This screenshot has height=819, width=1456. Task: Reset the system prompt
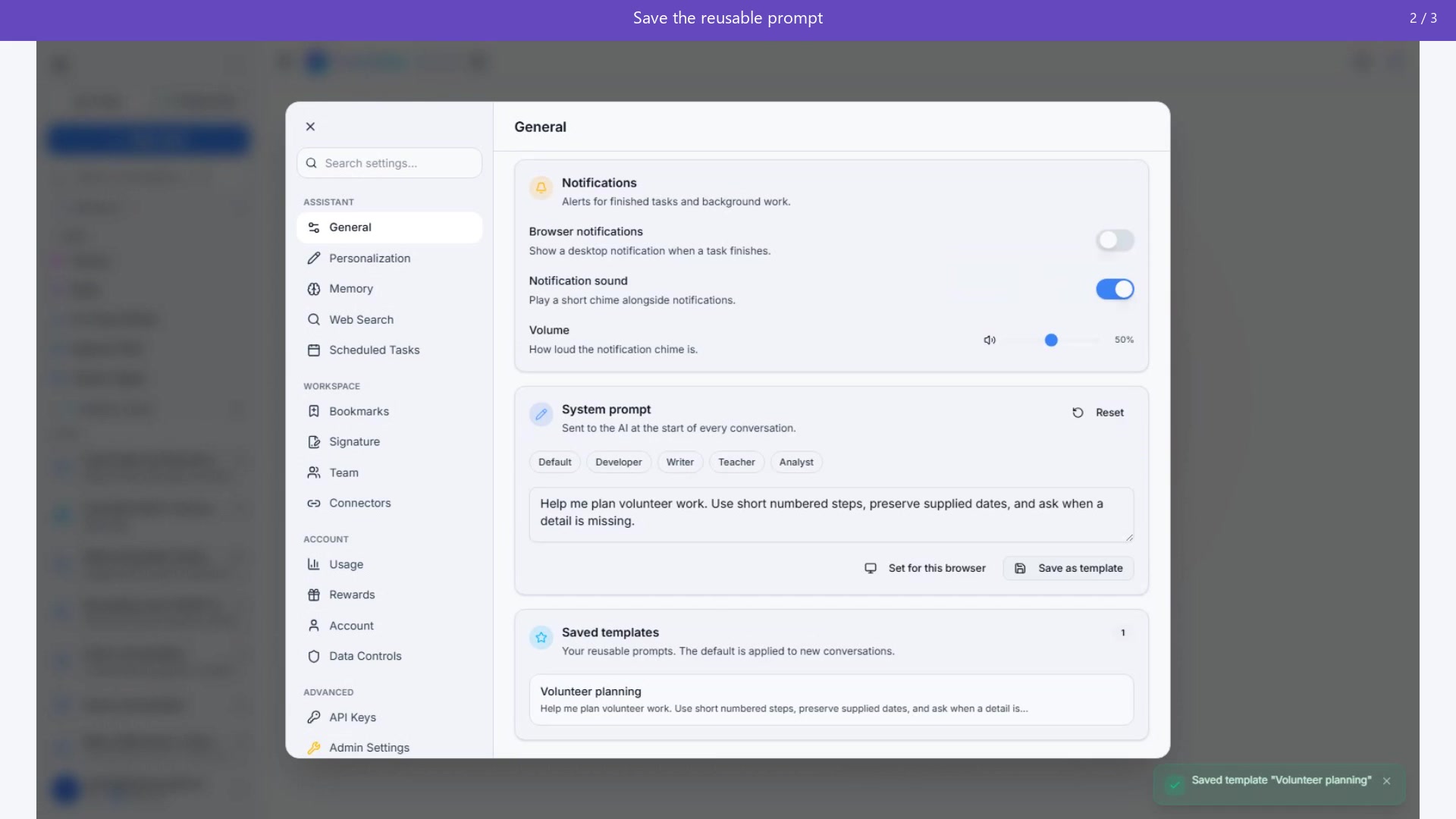click(x=1098, y=413)
